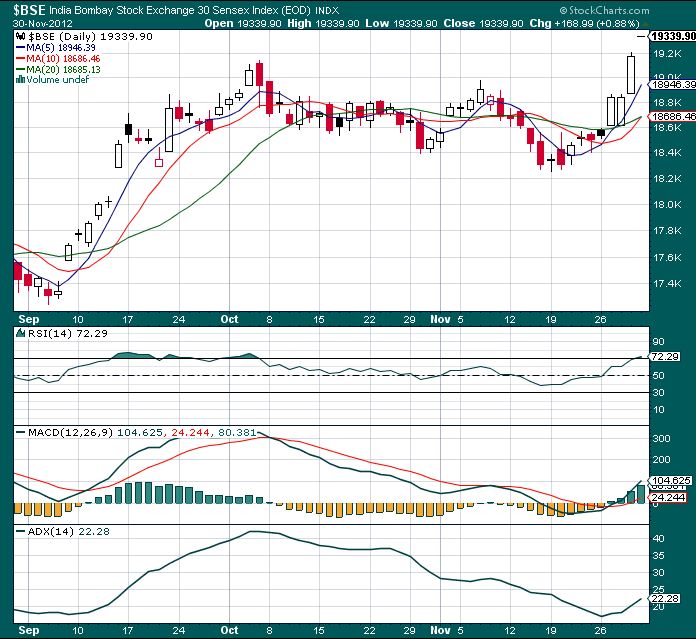Click the 18686.46 MA(10) price tag

click(x=672, y=117)
